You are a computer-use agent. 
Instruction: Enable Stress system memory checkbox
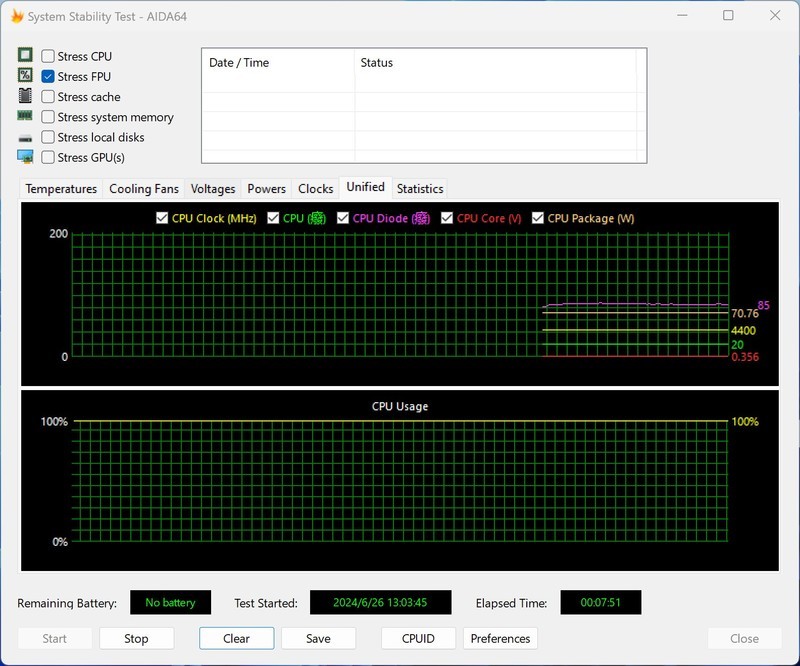(48, 117)
